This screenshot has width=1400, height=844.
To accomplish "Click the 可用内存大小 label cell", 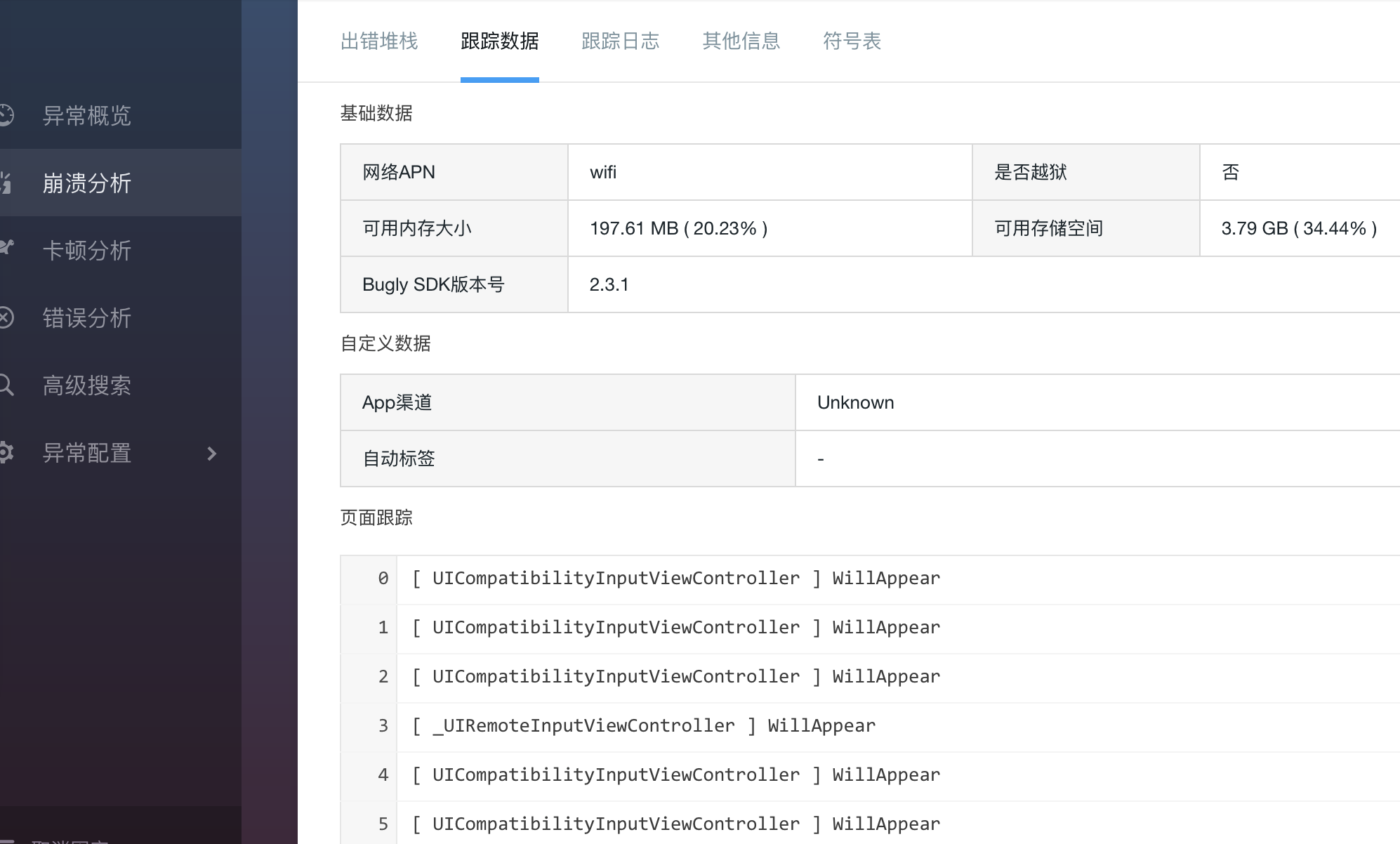I will 454,228.
